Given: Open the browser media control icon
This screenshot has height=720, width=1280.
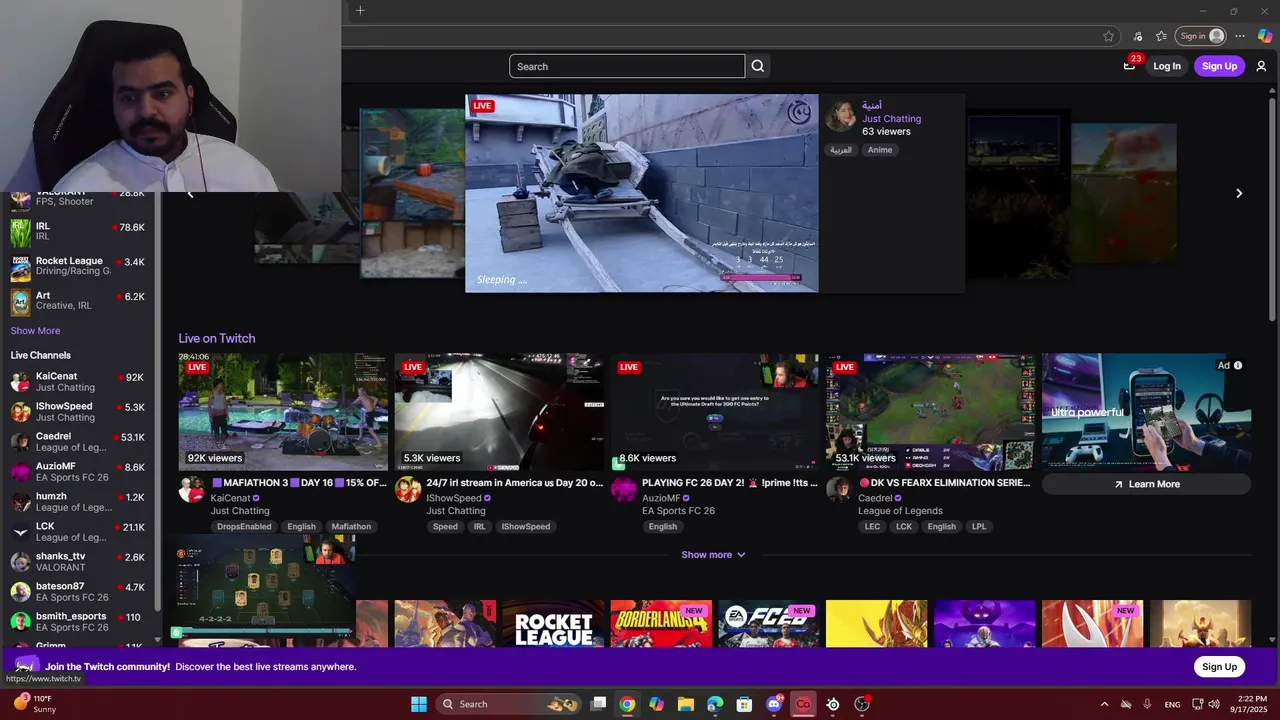Looking at the screenshot, I should [1138, 36].
